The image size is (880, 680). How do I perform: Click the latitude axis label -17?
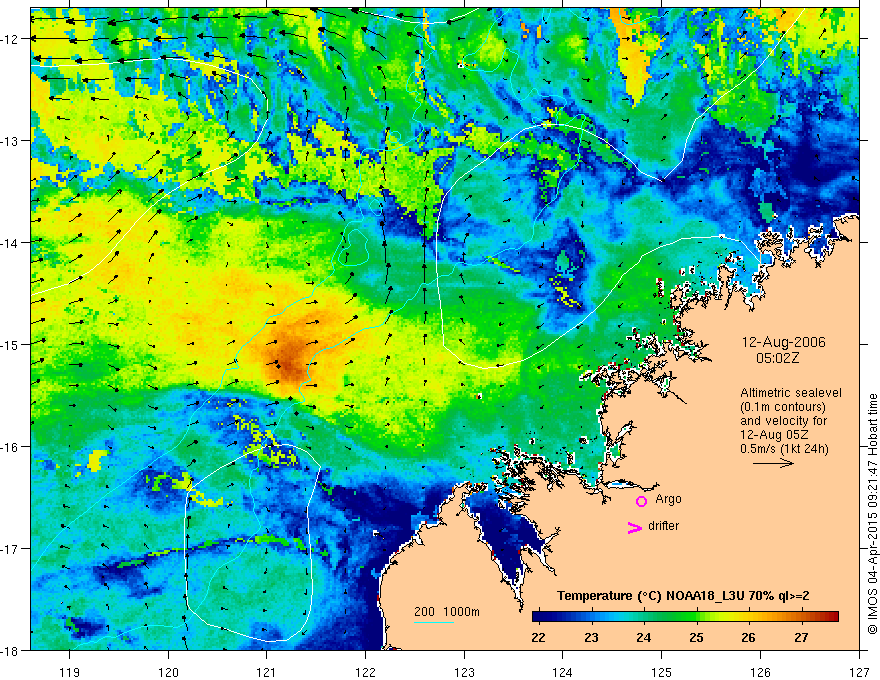pos(11,548)
